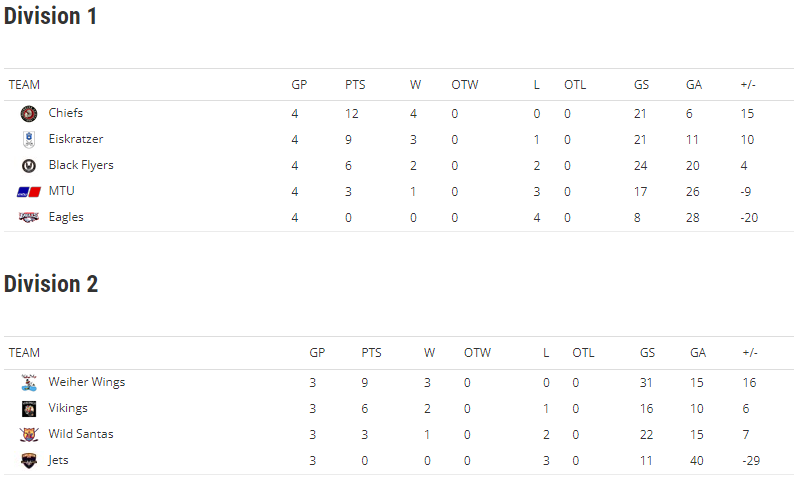The width and height of the screenshot is (800, 490).
Task: Click the Black Flyers logo icon
Action: point(29,165)
